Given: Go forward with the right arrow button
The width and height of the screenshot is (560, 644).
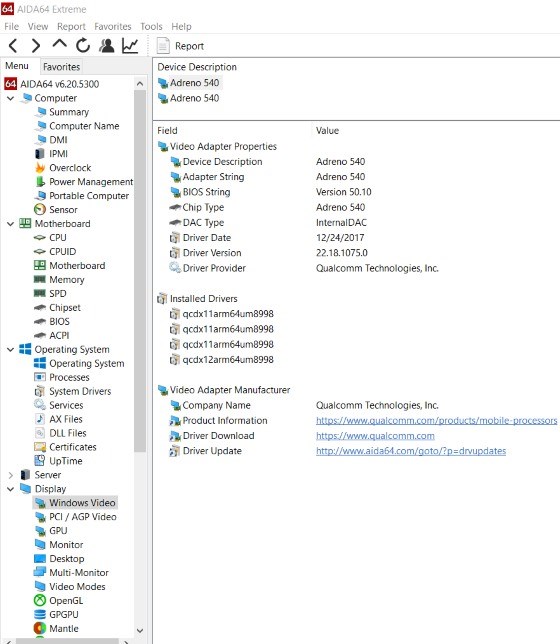Looking at the screenshot, I should tap(36, 46).
